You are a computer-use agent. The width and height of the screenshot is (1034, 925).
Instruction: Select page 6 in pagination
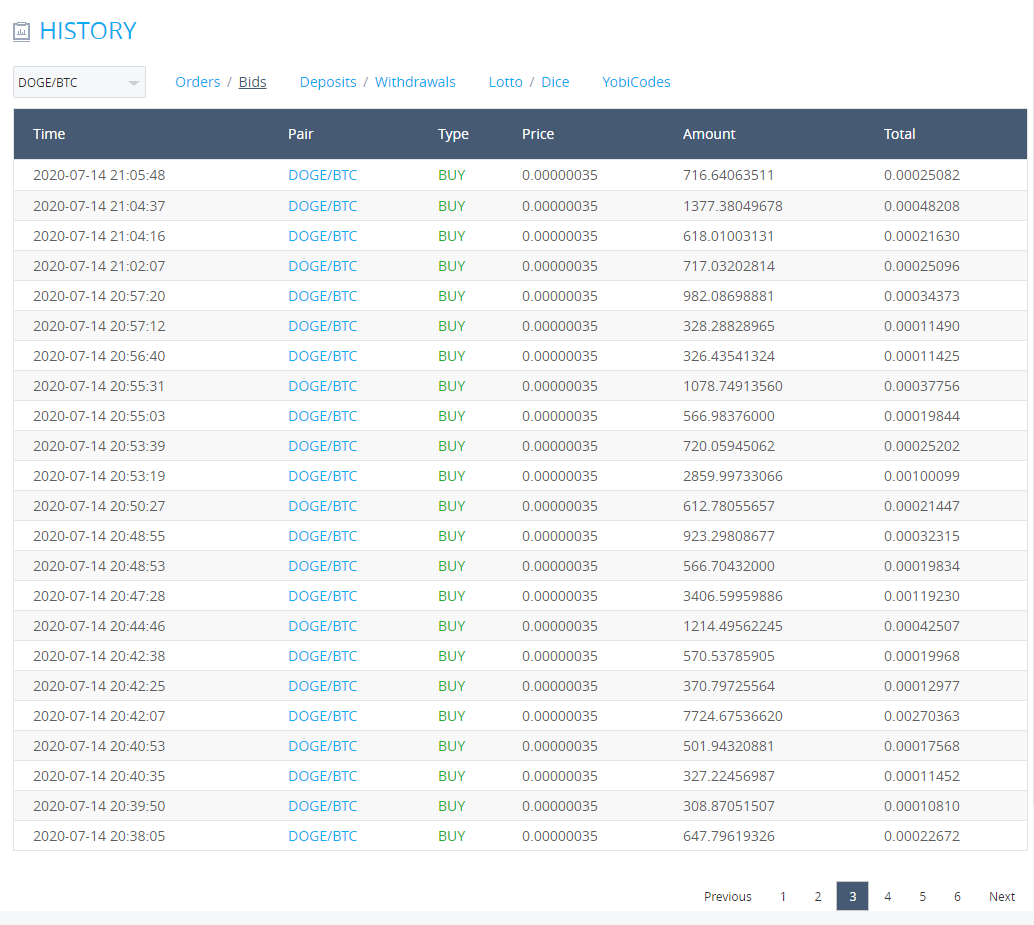(x=957, y=896)
